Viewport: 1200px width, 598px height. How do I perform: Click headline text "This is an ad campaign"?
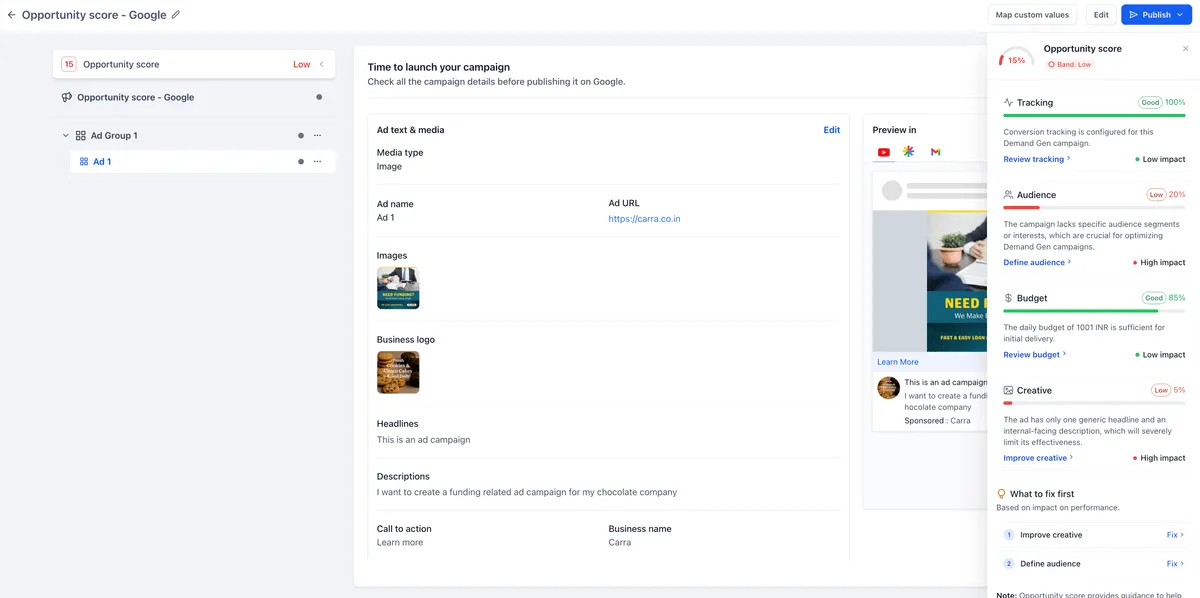coord(423,439)
